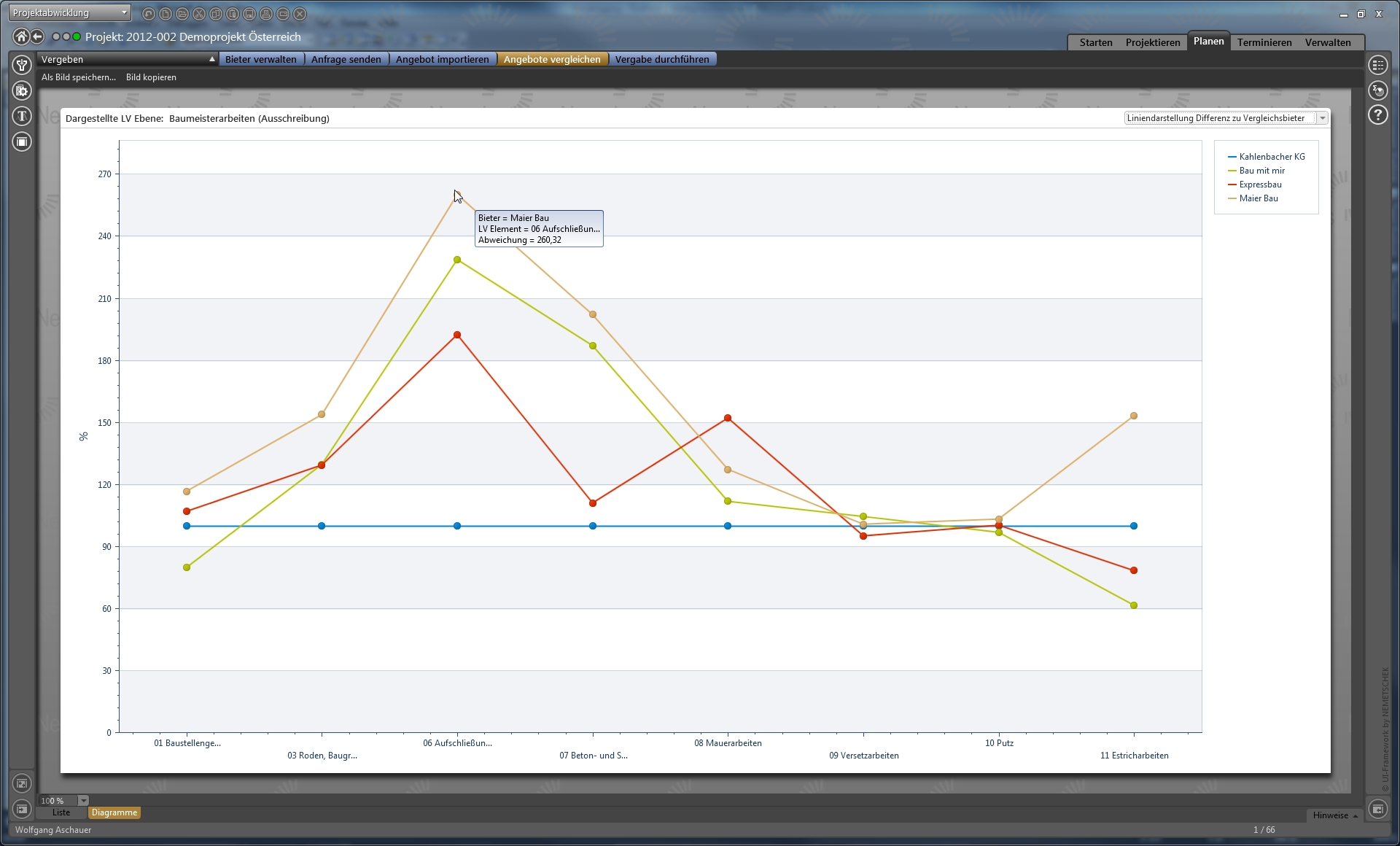
Task: Switch to Liste view tab
Action: click(61, 812)
